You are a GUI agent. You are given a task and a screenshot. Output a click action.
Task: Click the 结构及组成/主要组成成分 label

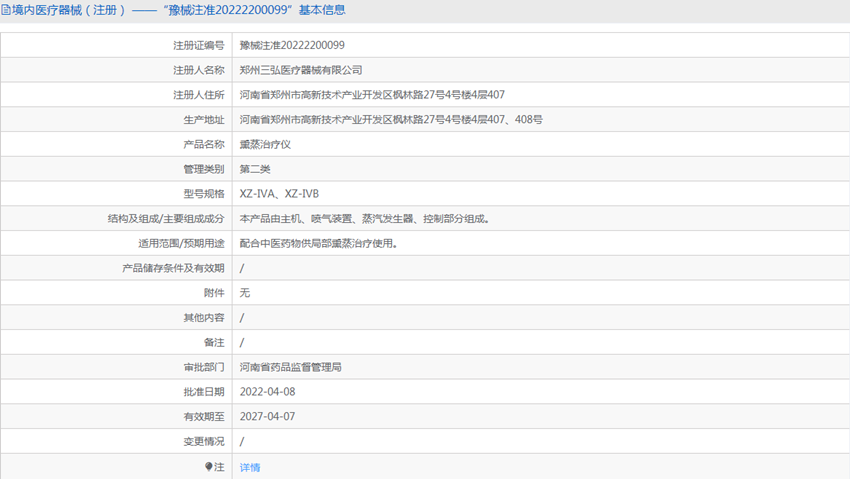[166, 218]
